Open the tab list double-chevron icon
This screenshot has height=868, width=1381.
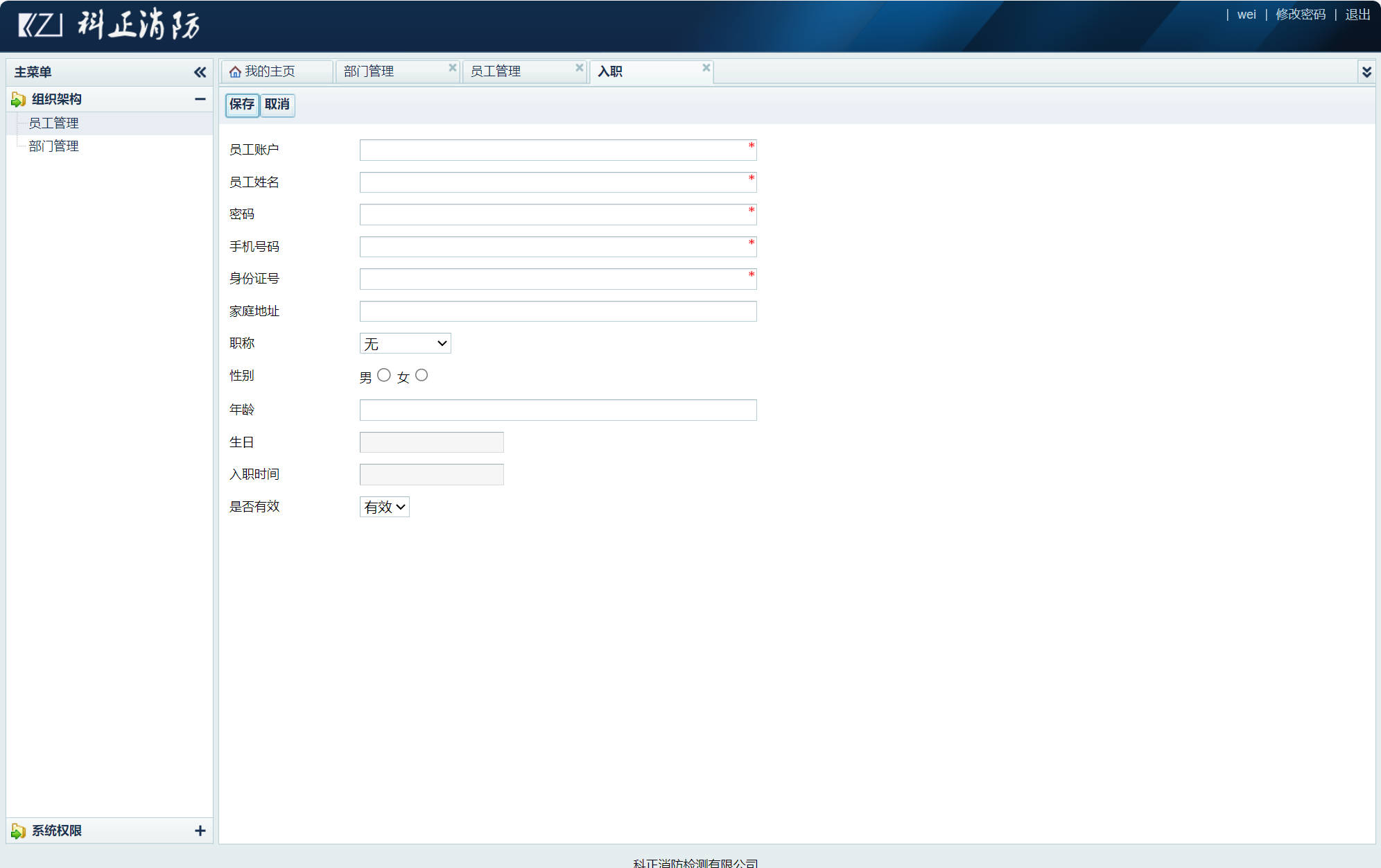(x=1366, y=72)
